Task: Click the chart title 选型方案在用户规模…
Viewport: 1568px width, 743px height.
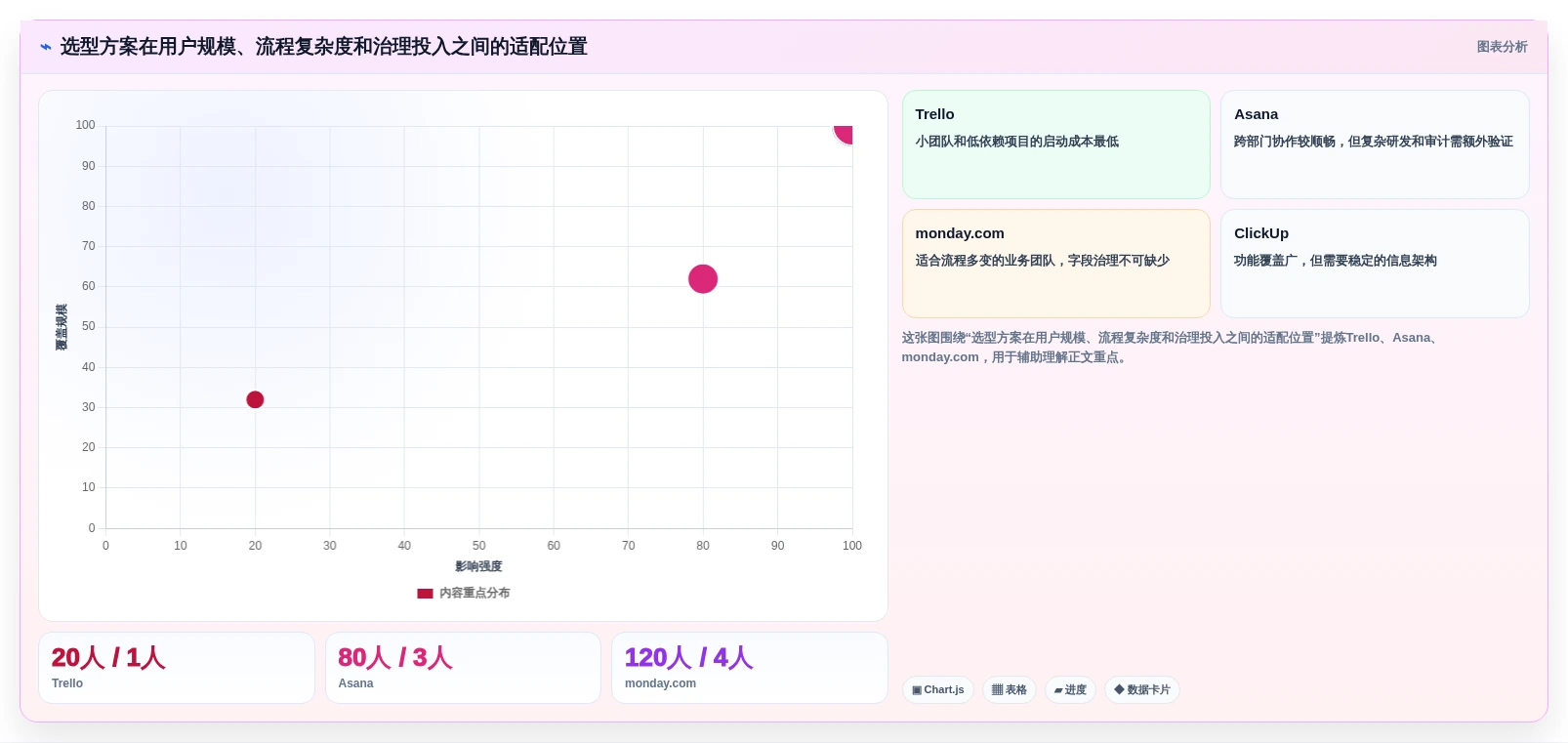Action: 324,47
